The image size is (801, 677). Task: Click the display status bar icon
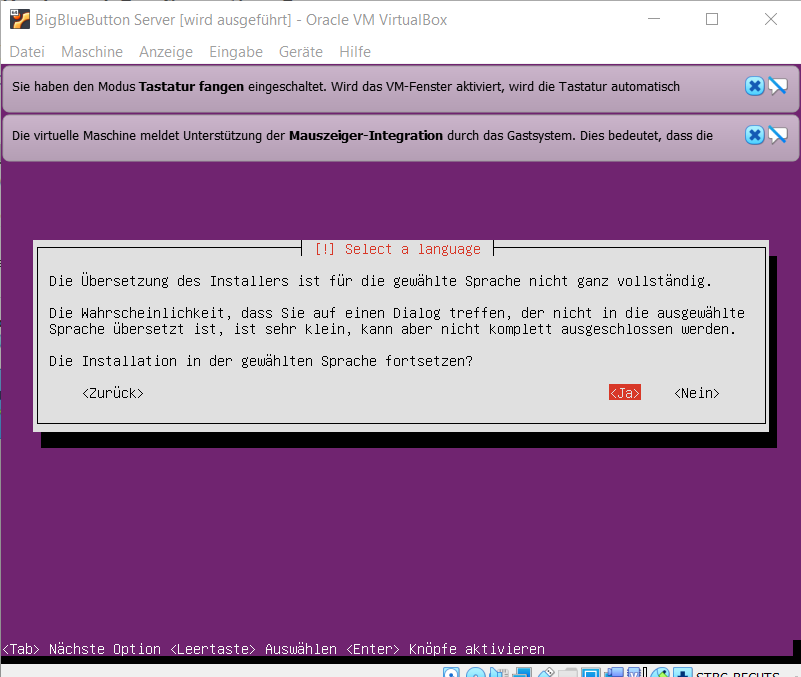coord(591,672)
